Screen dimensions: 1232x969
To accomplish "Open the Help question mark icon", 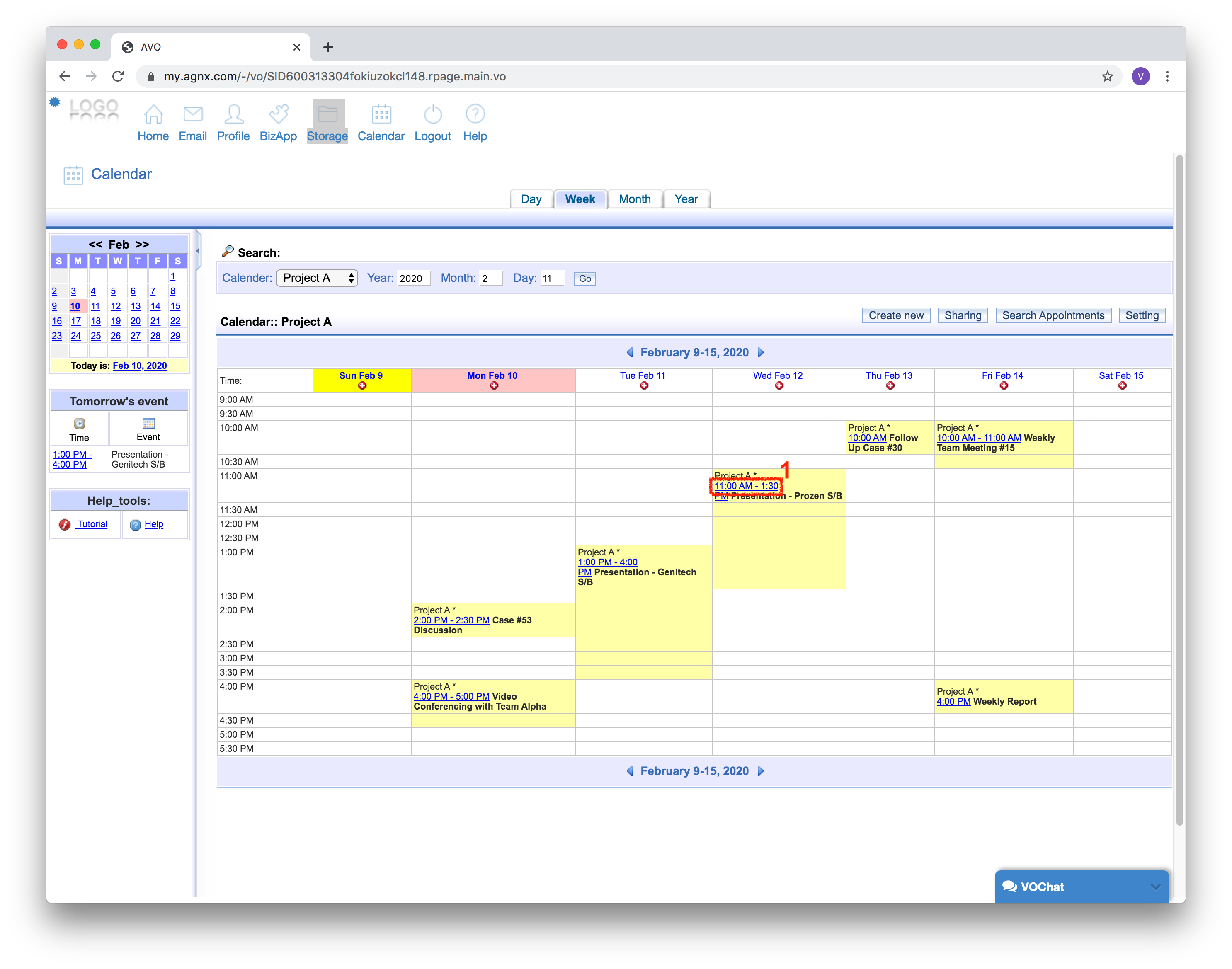I will (x=475, y=115).
